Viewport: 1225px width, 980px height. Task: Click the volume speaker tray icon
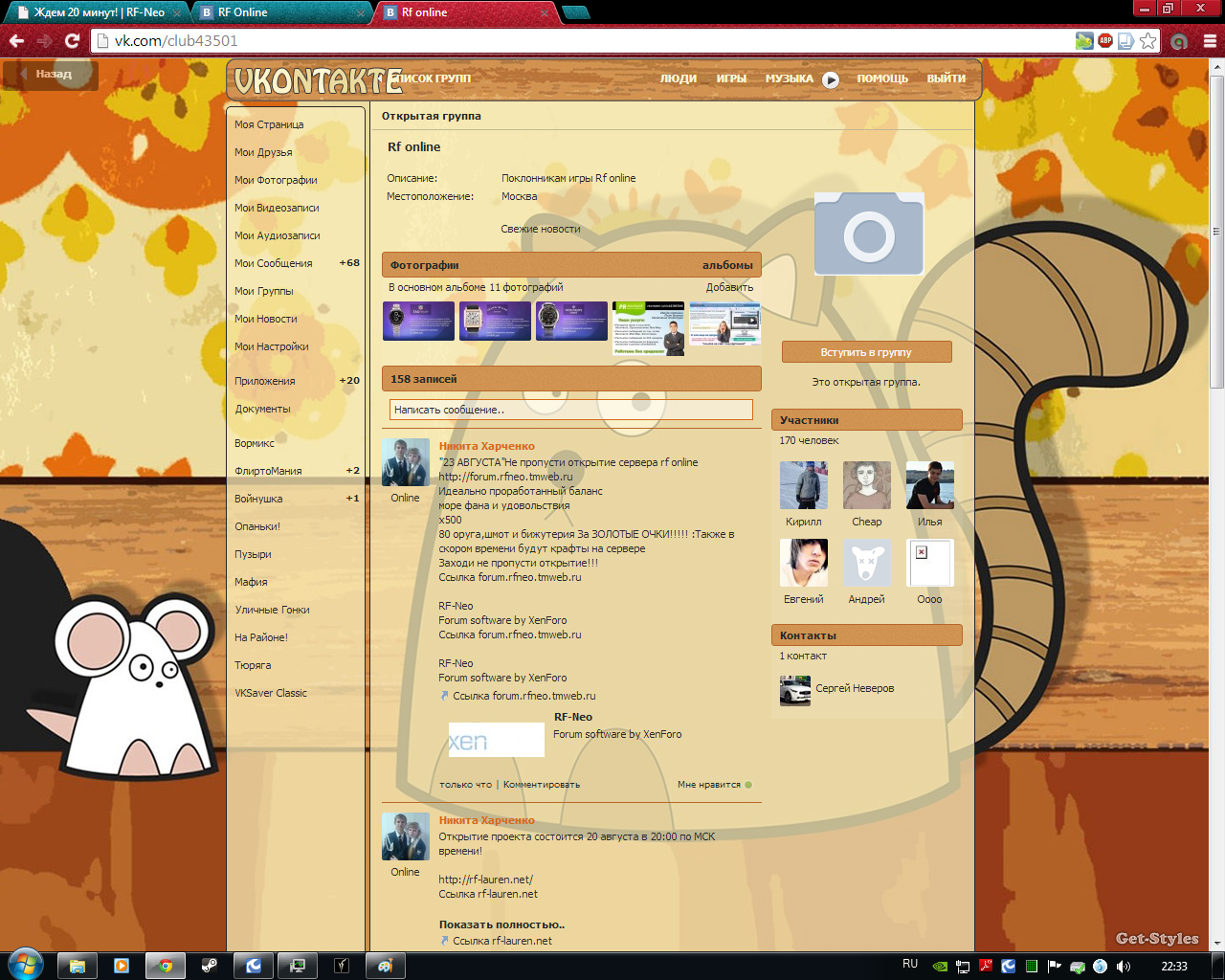tap(1123, 966)
